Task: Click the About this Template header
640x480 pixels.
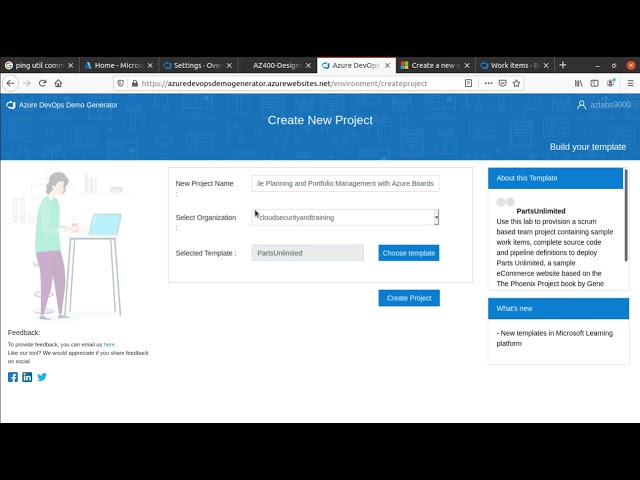Action: click(x=556, y=178)
